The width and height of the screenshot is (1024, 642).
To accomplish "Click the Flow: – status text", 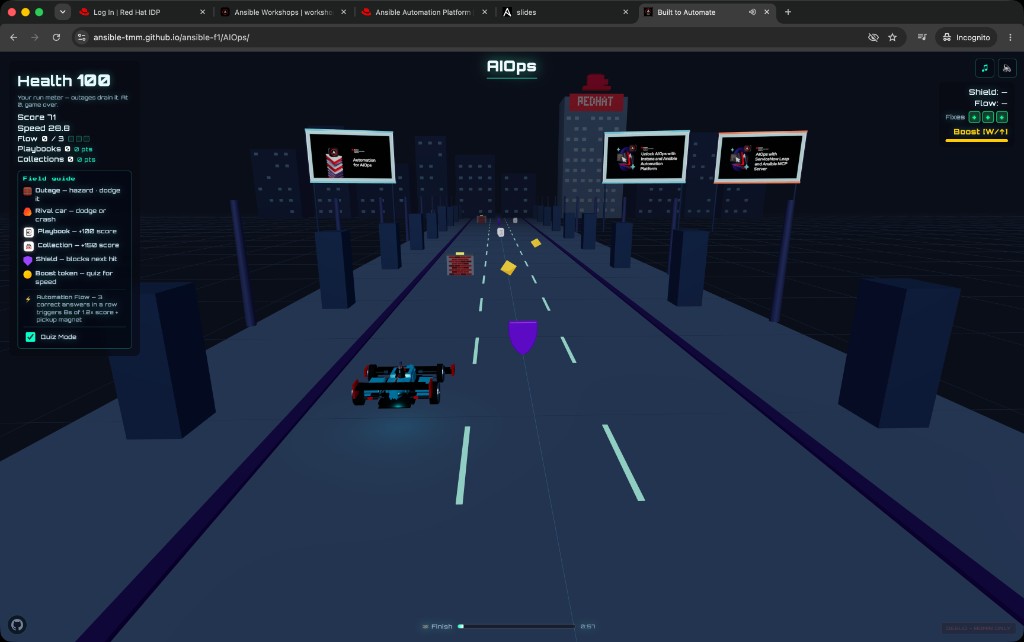I will coord(991,103).
